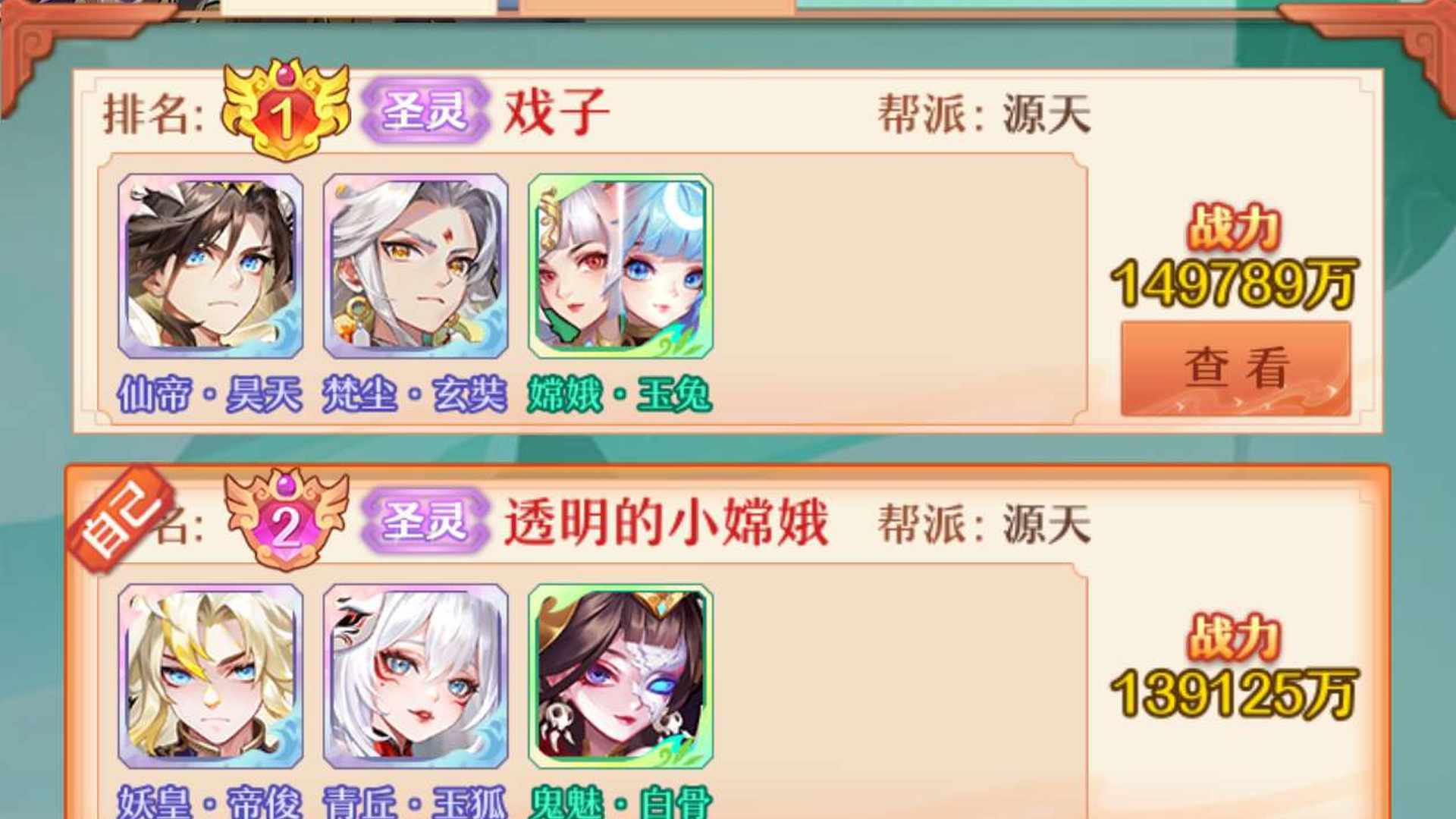Click the 圣灵 tag beside 透明的小嫦娥
Viewport: 1456px width, 819px height.
pos(425,520)
